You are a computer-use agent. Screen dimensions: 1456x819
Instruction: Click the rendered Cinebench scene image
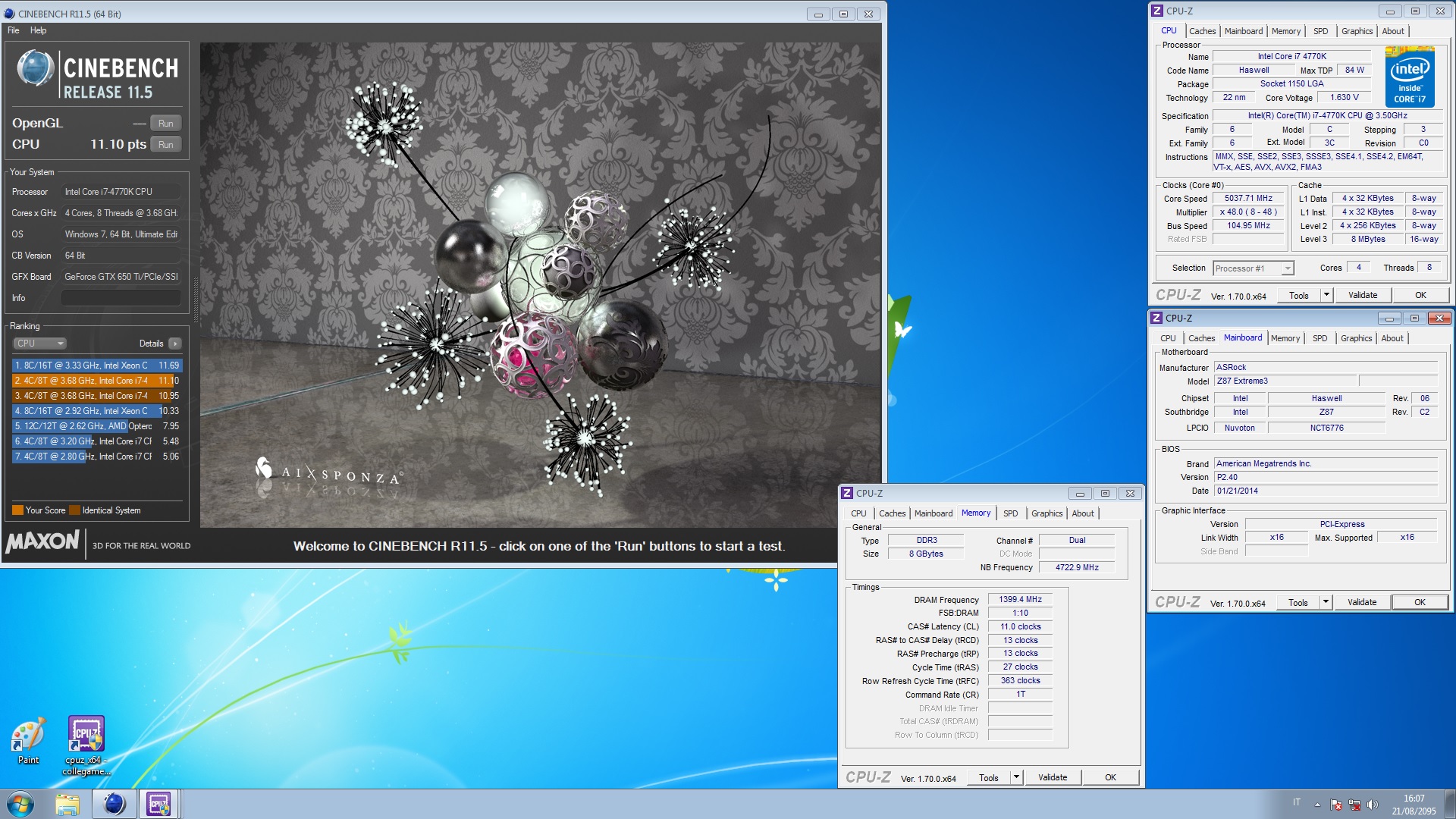pos(539,285)
